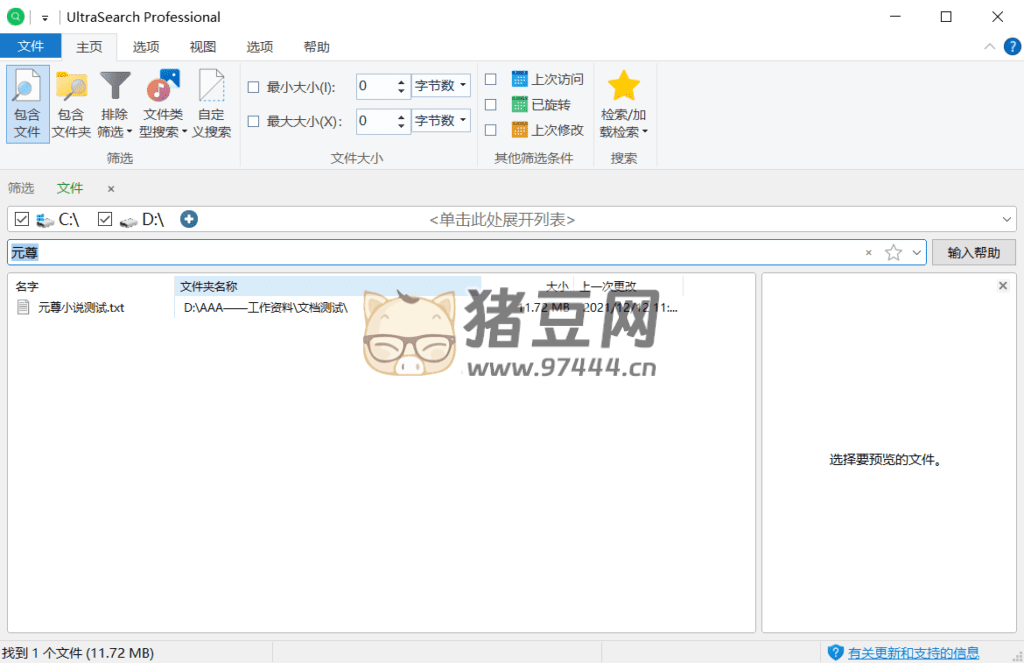This screenshot has height=663, width=1024.
Task: Decrease the maximum size spinner value
Action: (x=401, y=126)
